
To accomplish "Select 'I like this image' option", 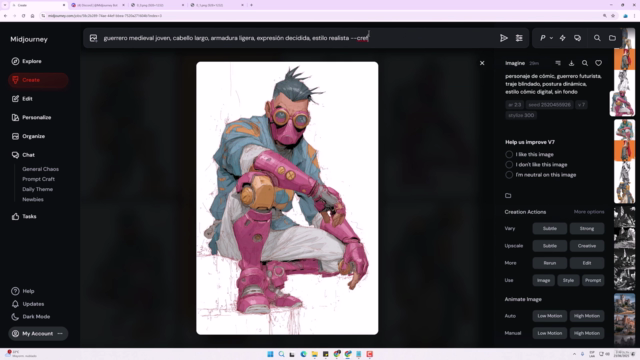I will (x=529, y=155).
